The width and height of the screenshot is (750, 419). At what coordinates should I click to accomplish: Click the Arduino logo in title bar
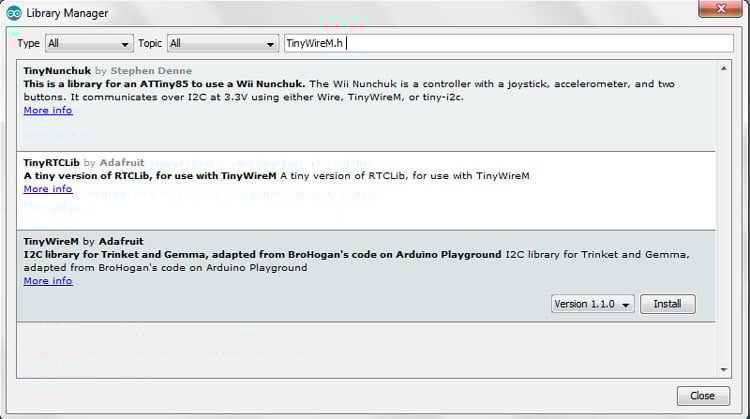tap(13, 13)
